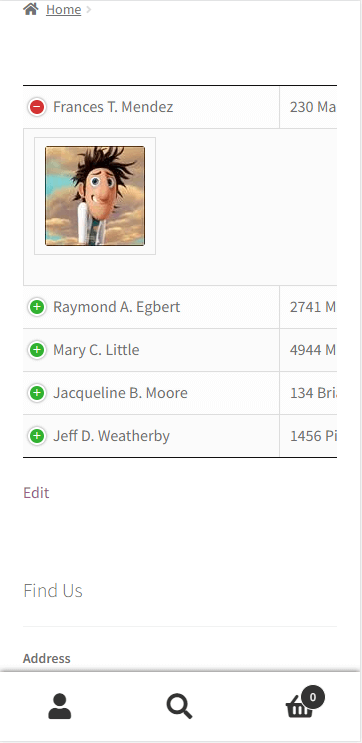This screenshot has width=362, height=743.
Task: Open the Edit link below the table
Action: [36, 493]
